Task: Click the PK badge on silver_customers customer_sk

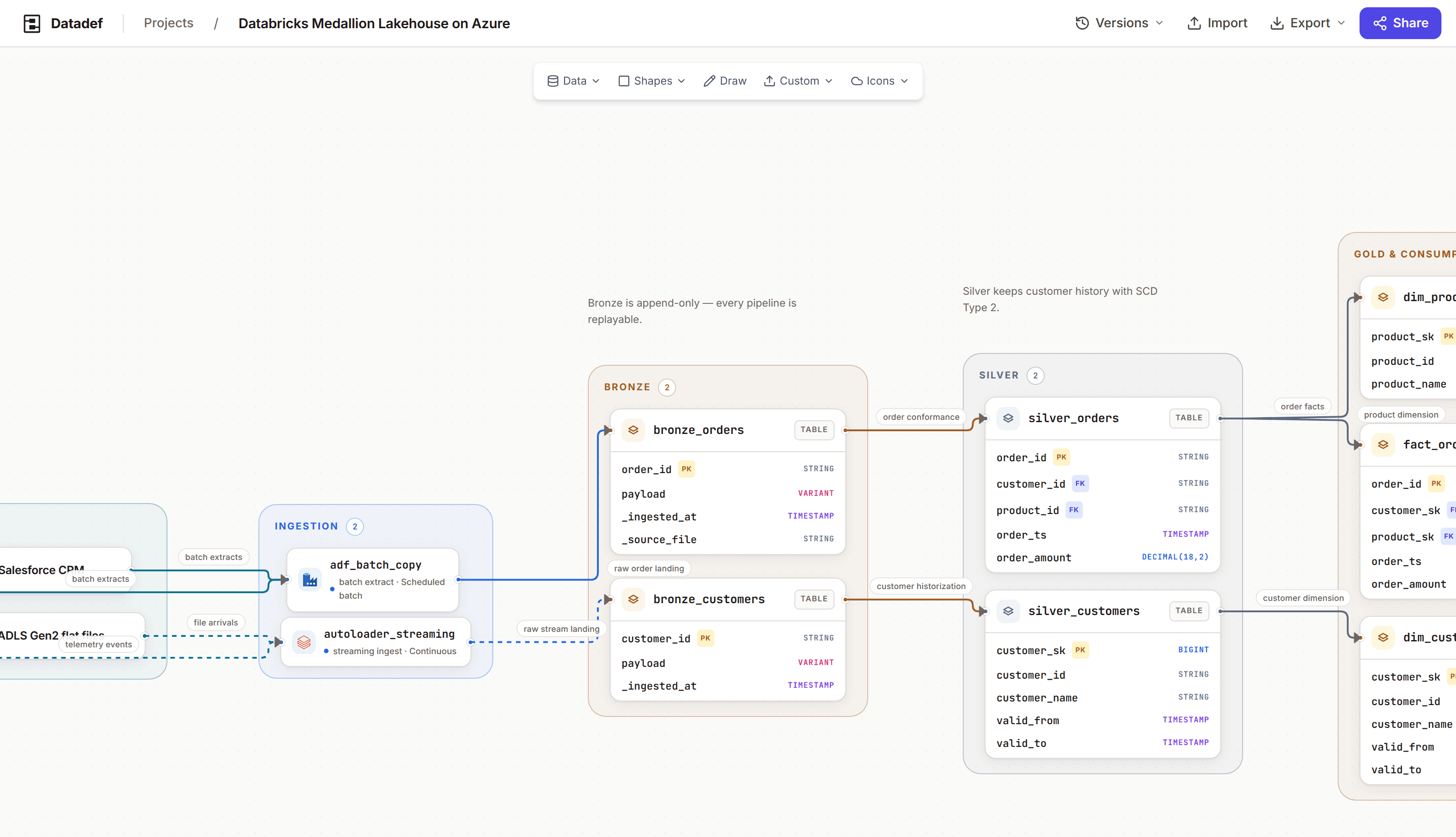Action: 1080,650
